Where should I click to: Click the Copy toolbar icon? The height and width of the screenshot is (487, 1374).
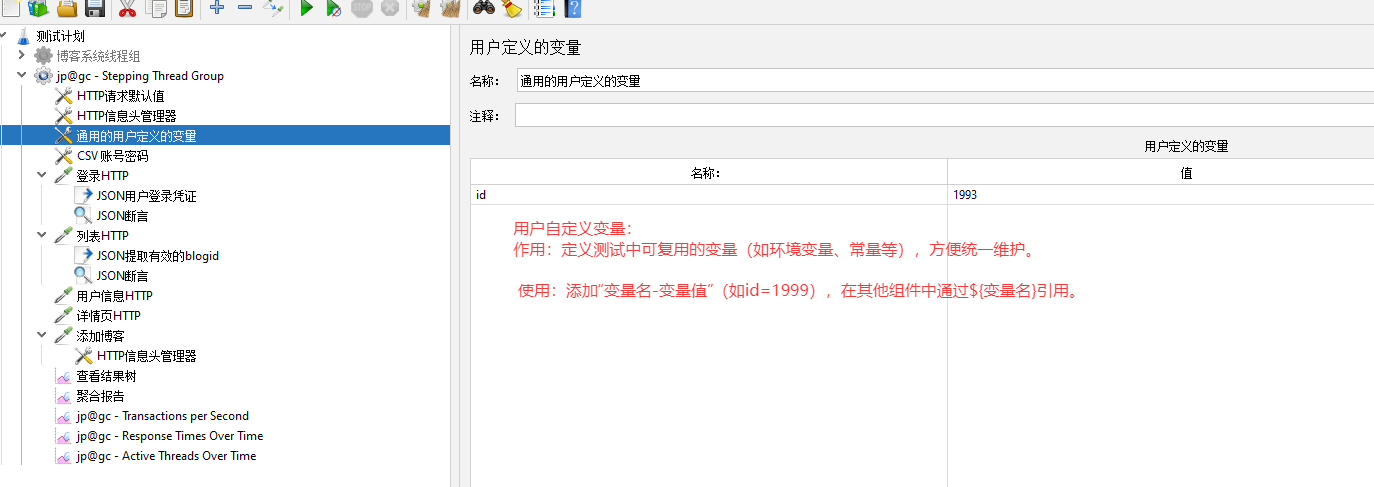pyautogui.click(x=156, y=9)
